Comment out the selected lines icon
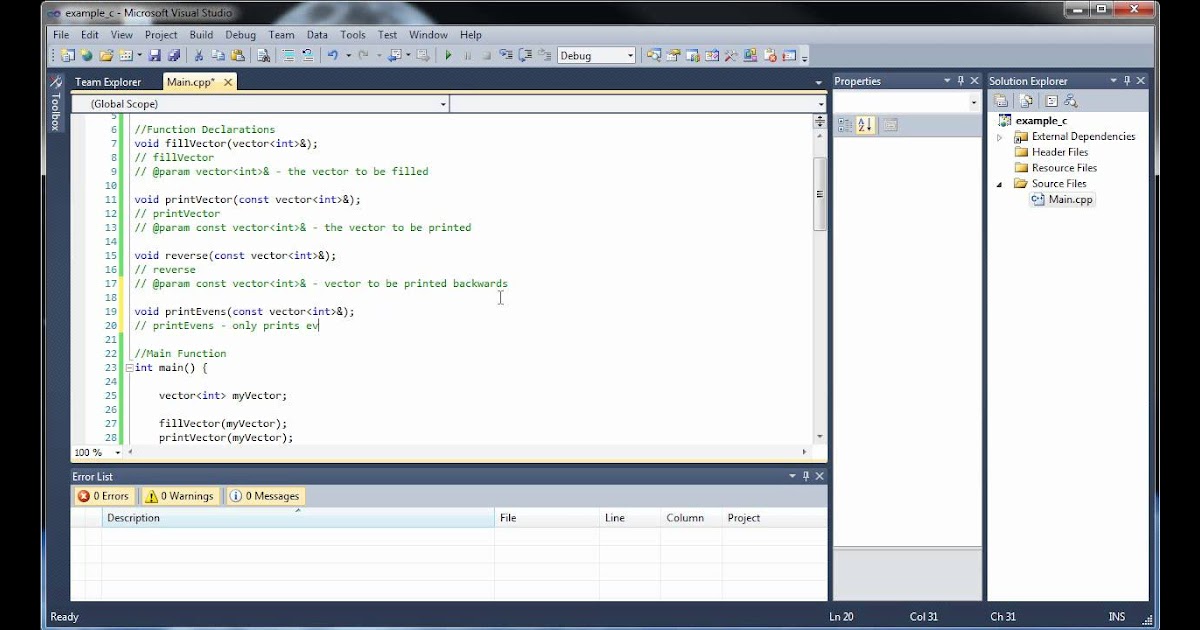The width and height of the screenshot is (1200, 630). coord(288,56)
